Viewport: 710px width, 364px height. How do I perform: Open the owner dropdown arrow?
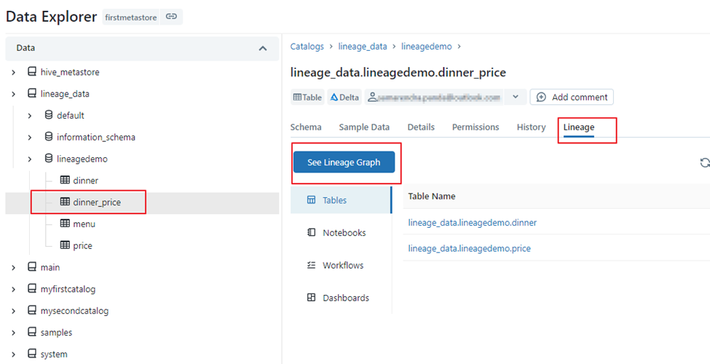(515, 97)
